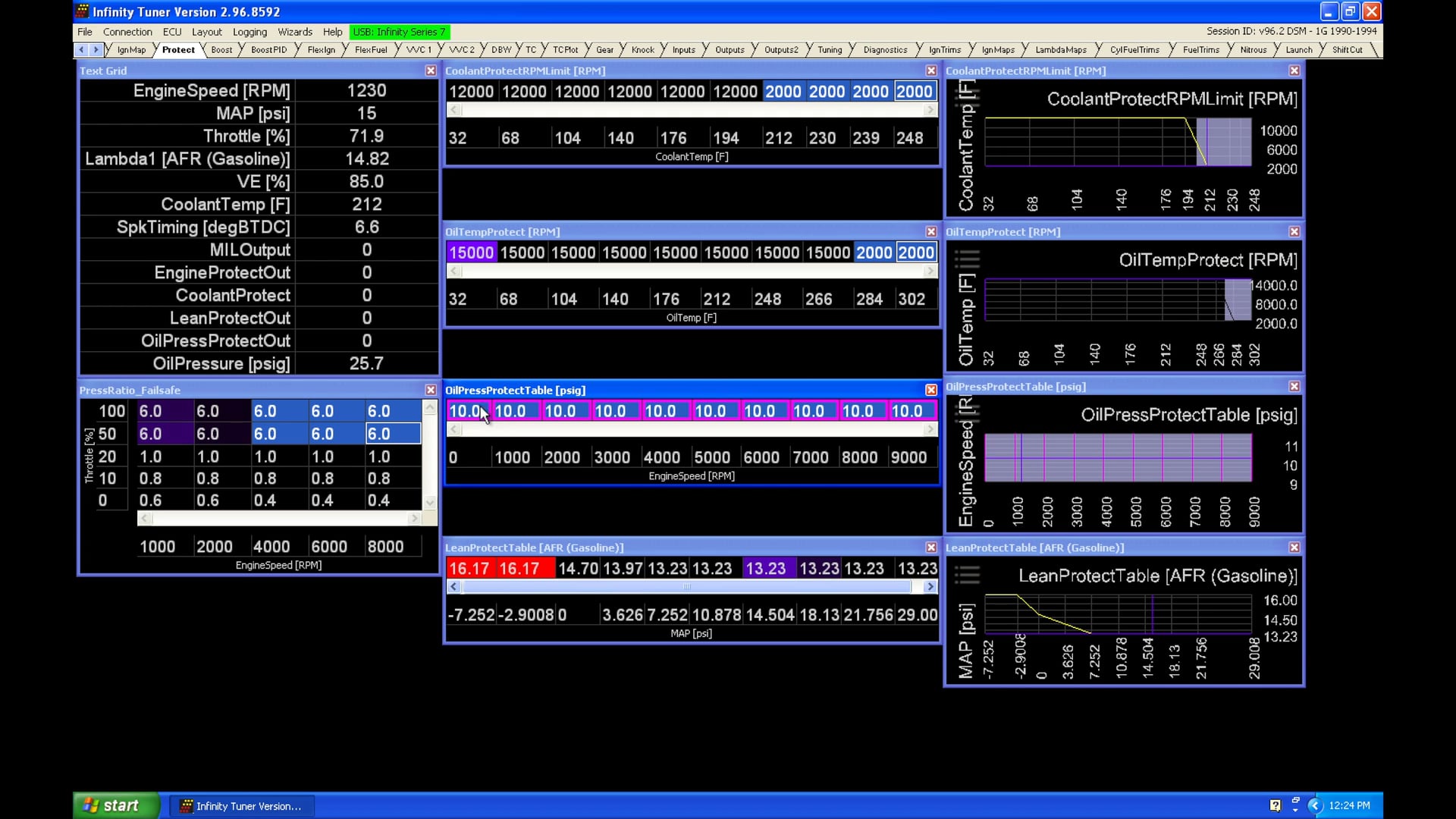Select the first 15000 OilTempProtect cell
1456x819 pixels.
point(471,253)
